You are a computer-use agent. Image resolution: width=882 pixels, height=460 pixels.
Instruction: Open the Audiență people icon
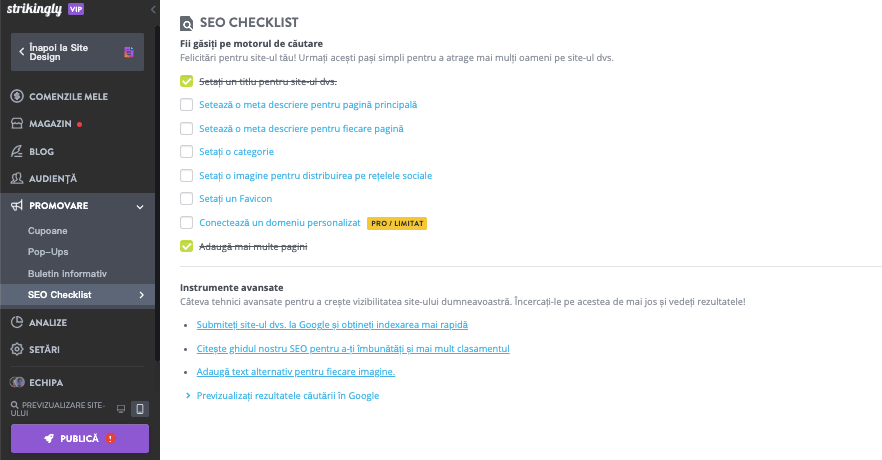point(17,178)
